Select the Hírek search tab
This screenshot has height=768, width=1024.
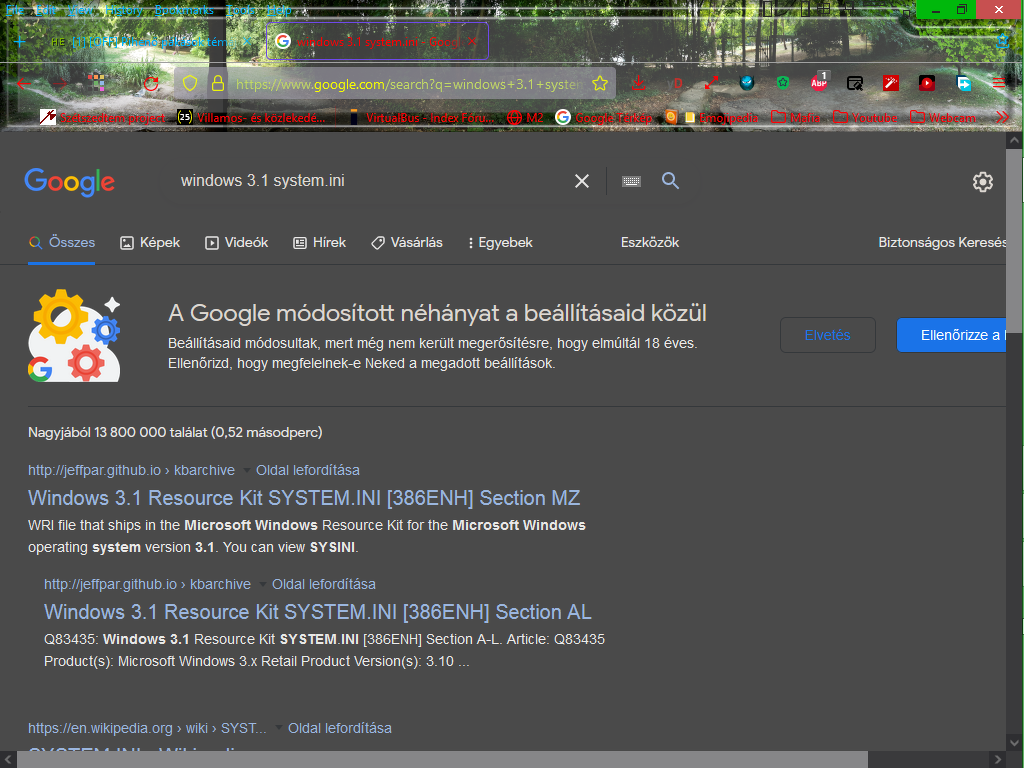coord(319,243)
